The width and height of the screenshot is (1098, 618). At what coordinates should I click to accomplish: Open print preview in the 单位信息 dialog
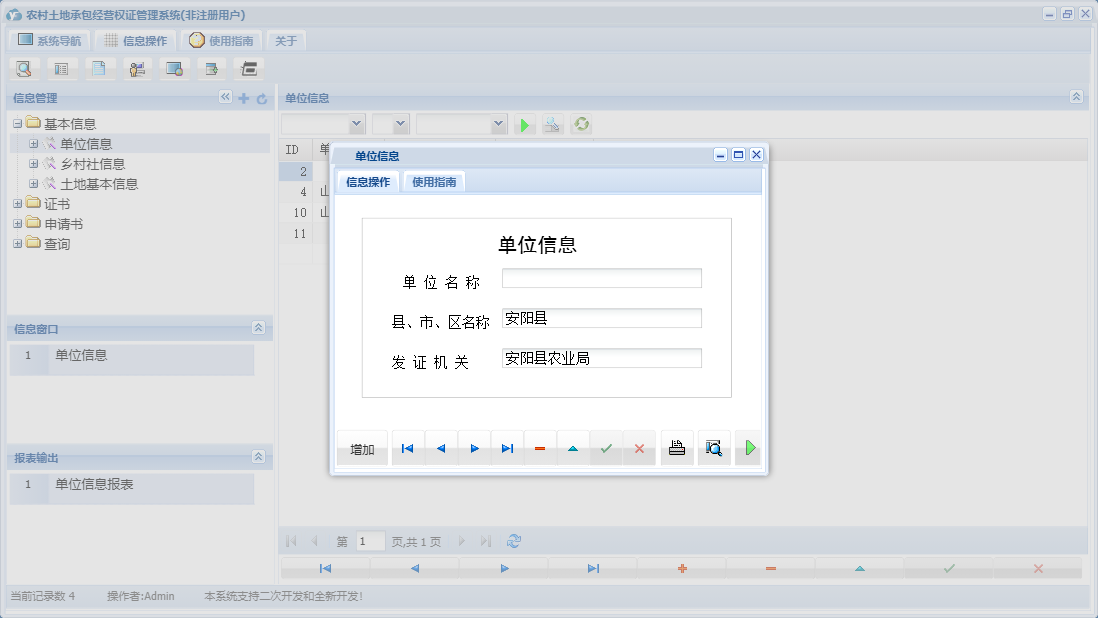click(x=714, y=448)
